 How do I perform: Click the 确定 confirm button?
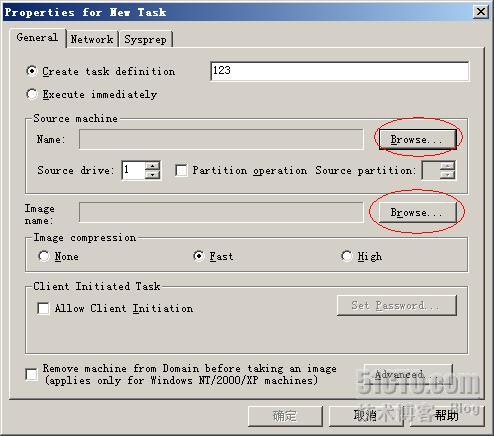coord(285,416)
